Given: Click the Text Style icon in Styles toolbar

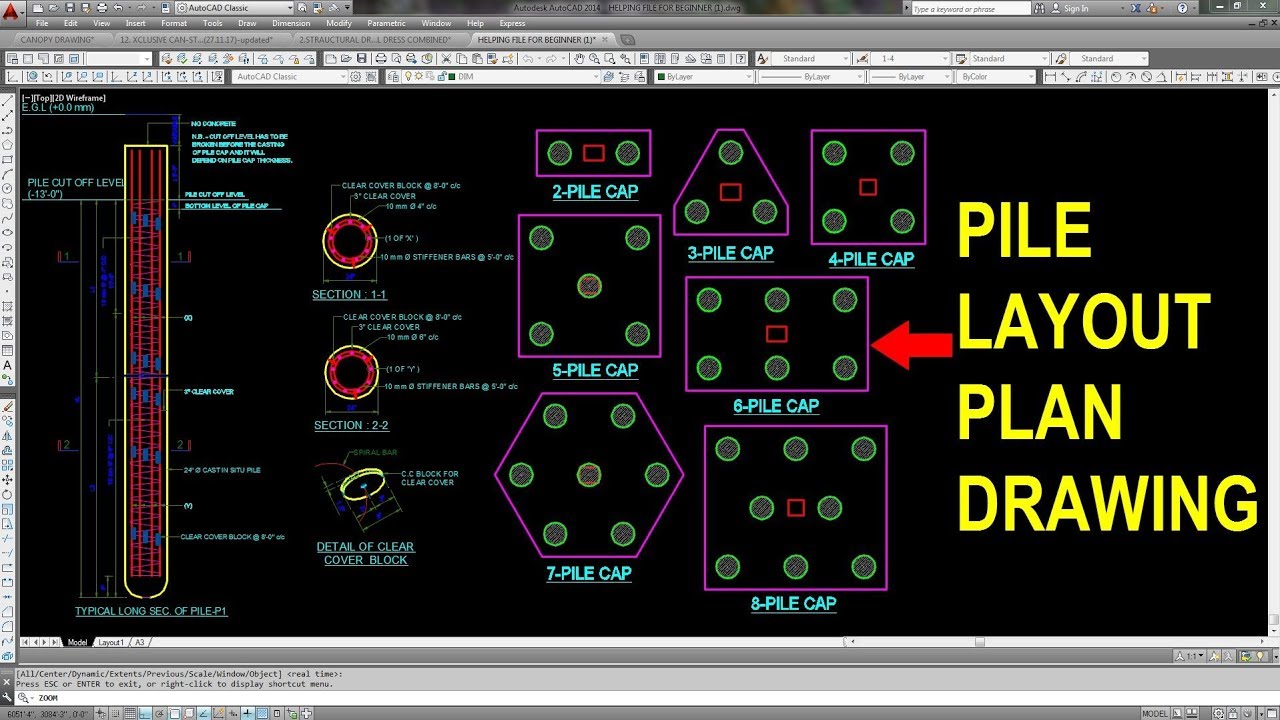Looking at the screenshot, I should click(x=762, y=58).
